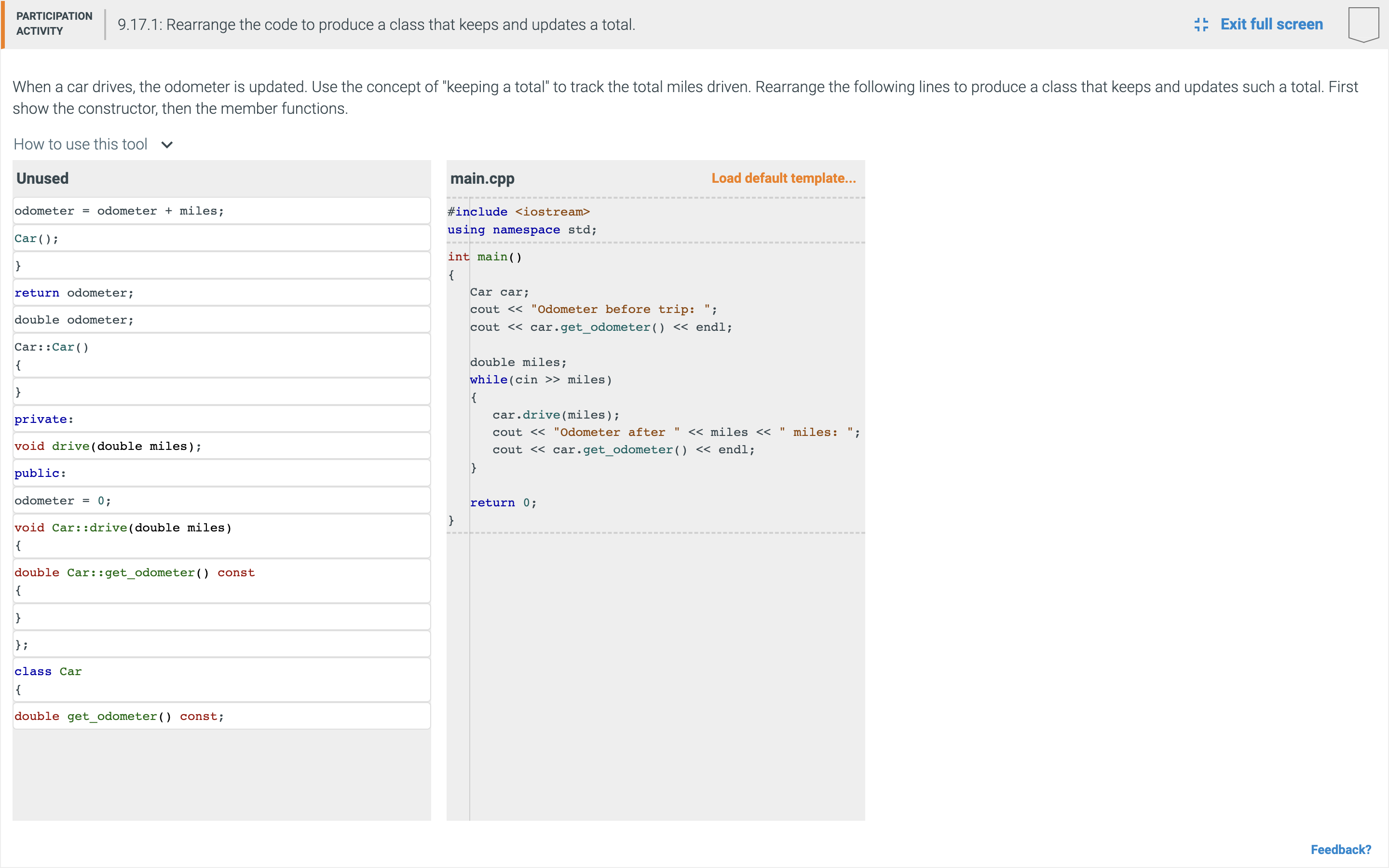Viewport: 1389px width, 868px height.
Task: Select the closing brace block below Car();
Action: pos(221,265)
